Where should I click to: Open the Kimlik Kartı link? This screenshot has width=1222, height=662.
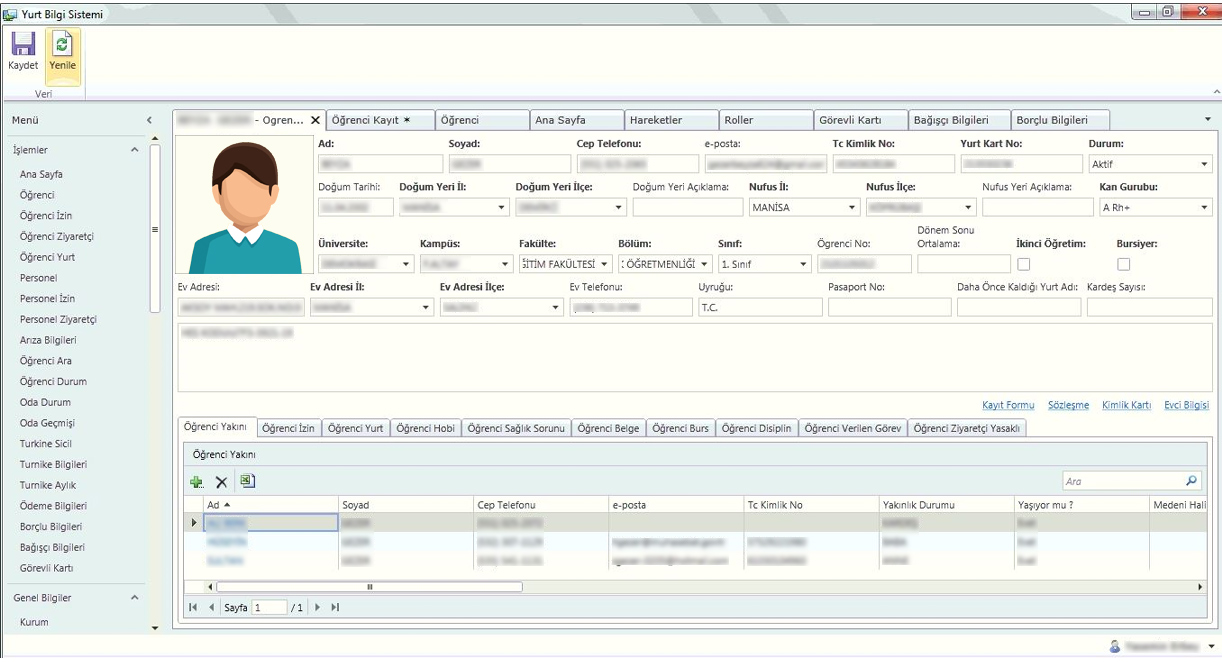[1126, 405]
